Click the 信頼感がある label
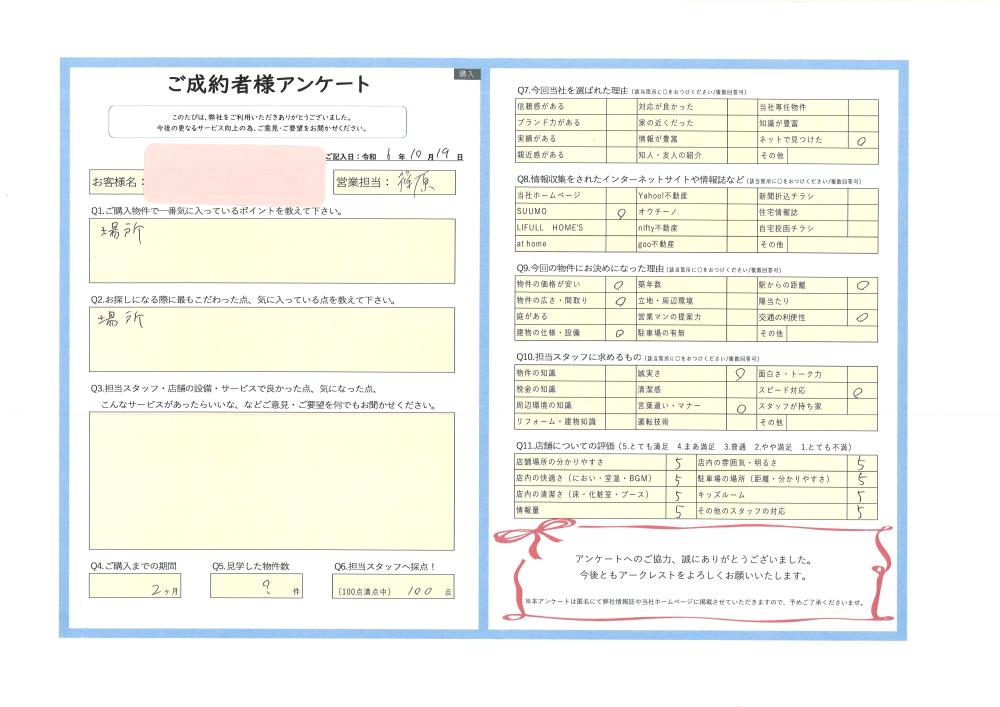This screenshot has height=707, width=1000. point(540,106)
